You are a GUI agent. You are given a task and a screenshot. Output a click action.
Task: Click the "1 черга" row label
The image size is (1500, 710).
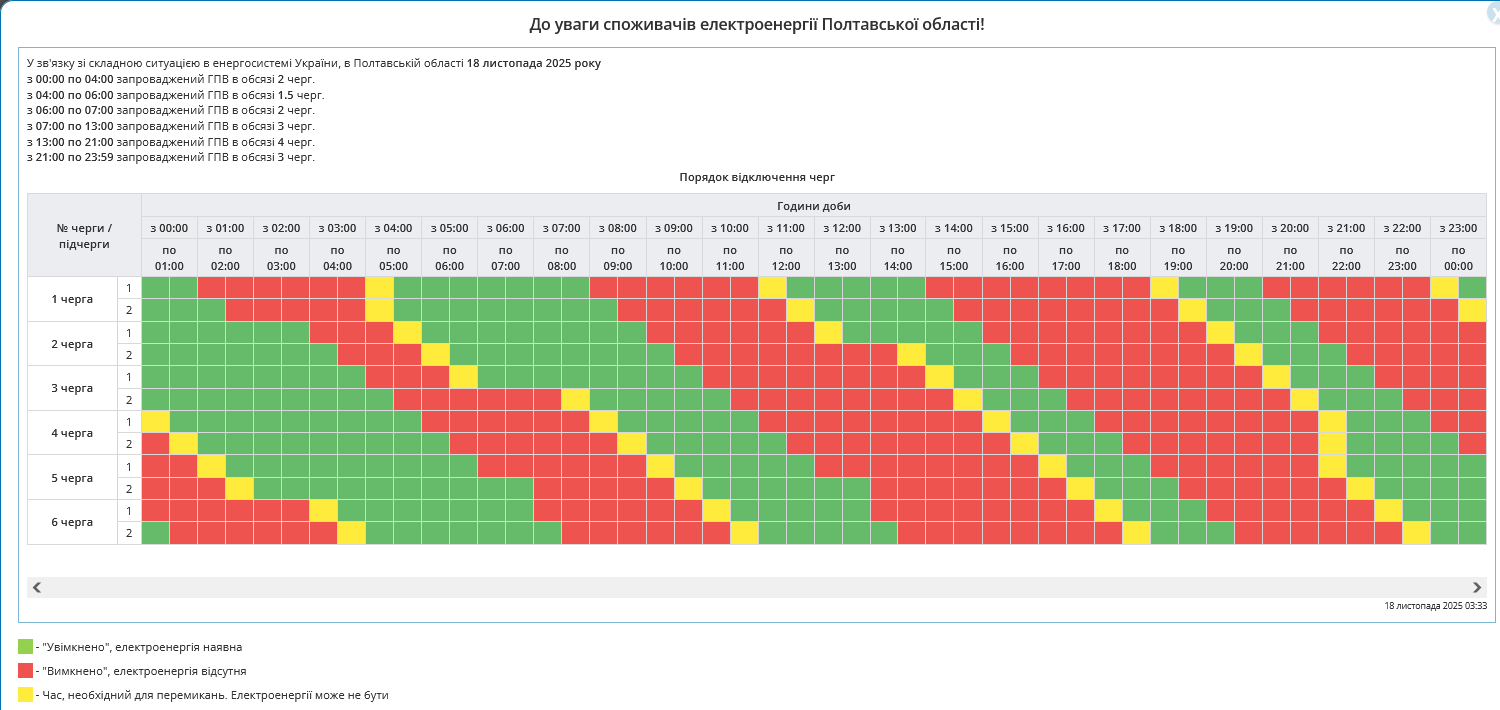pyautogui.click(x=72, y=299)
